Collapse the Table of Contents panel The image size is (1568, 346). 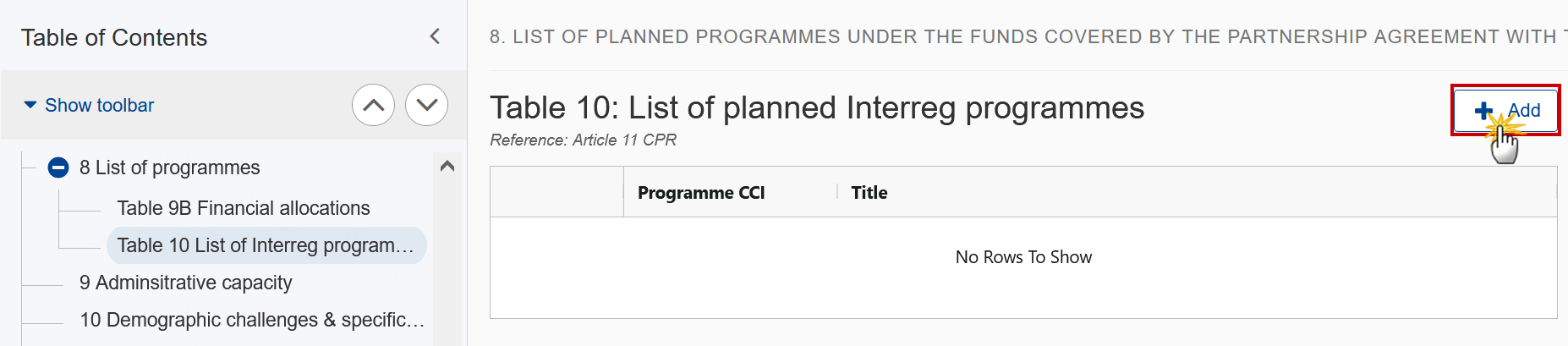435,36
